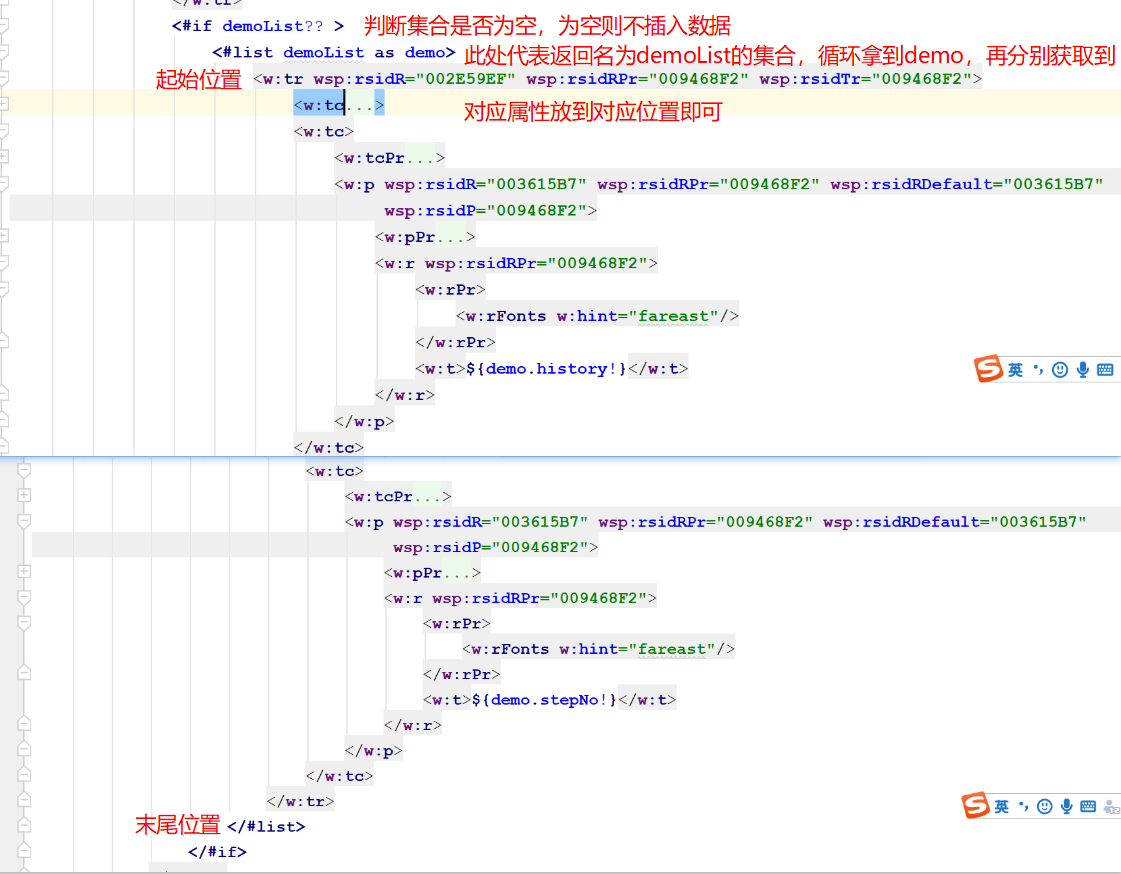Click the ${demo.stepNo!} expression

pos(544,700)
